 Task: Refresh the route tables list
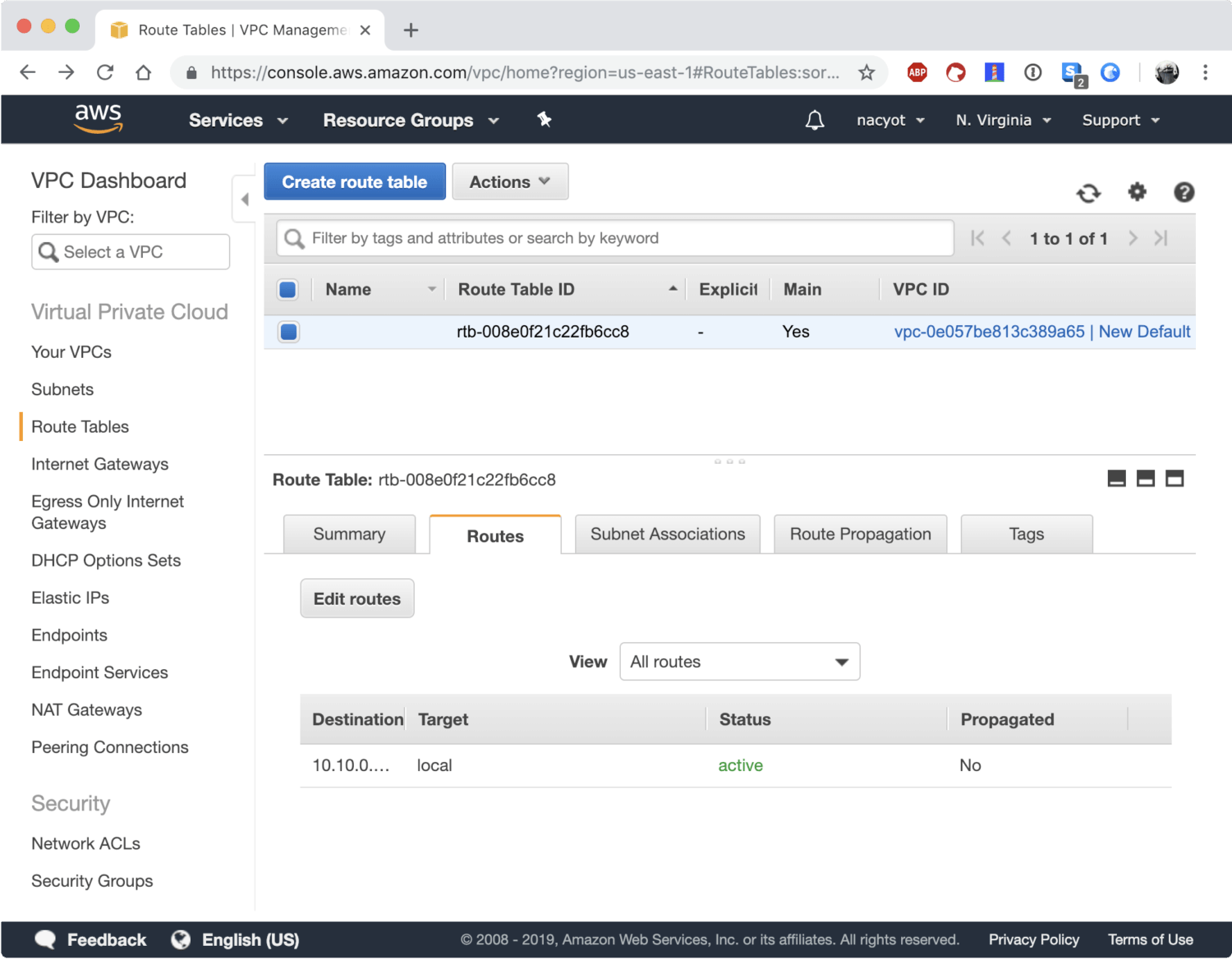pos(1088,193)
